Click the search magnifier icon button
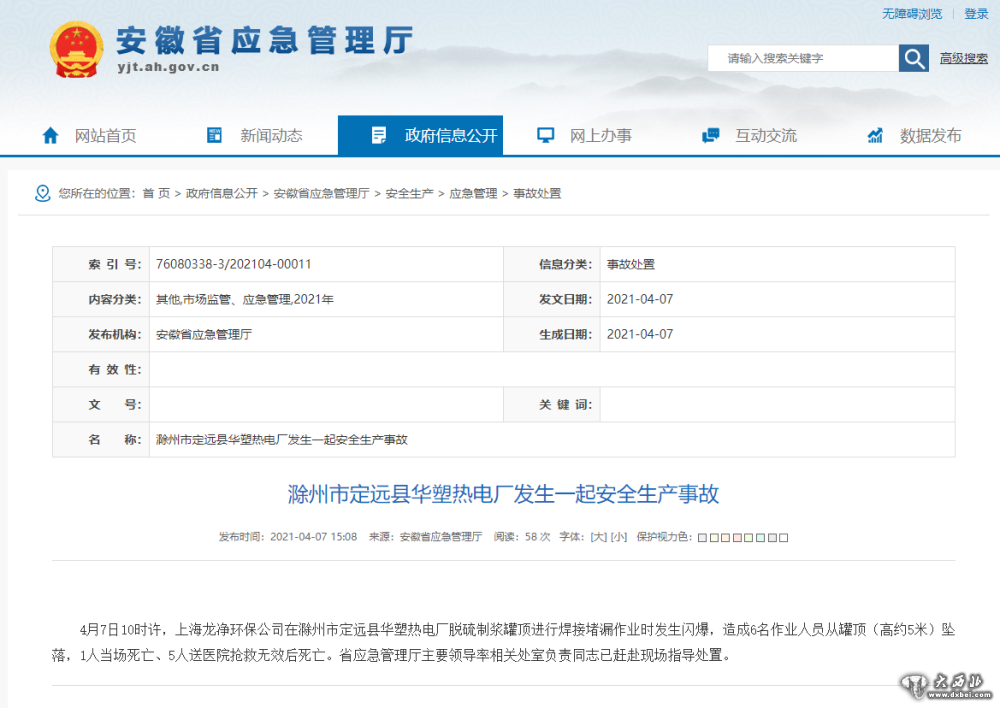The height and width of the screenshot is (708, 1000). (914, 58)
